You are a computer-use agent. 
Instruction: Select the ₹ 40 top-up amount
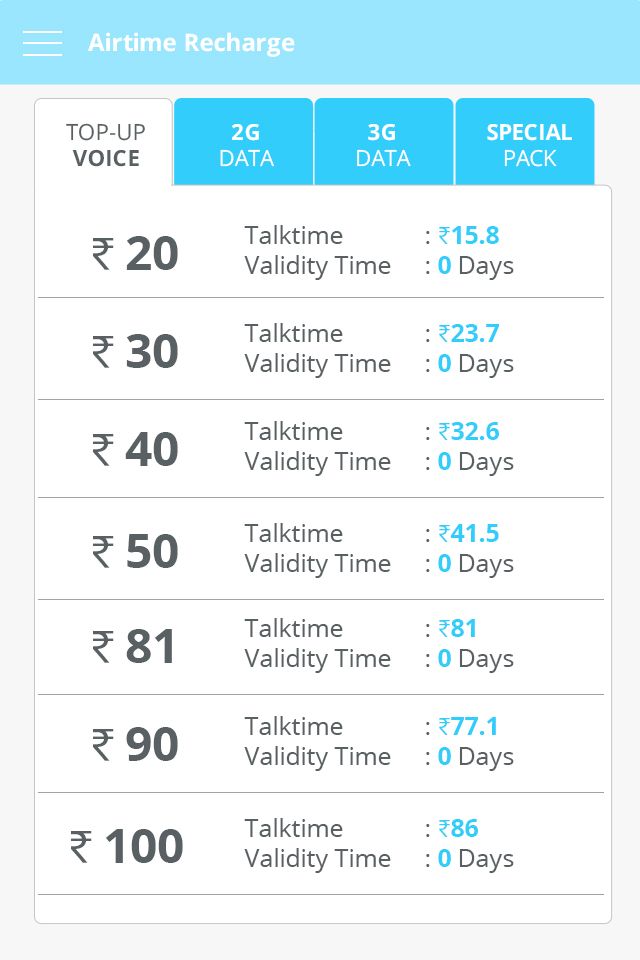point(321,449)
